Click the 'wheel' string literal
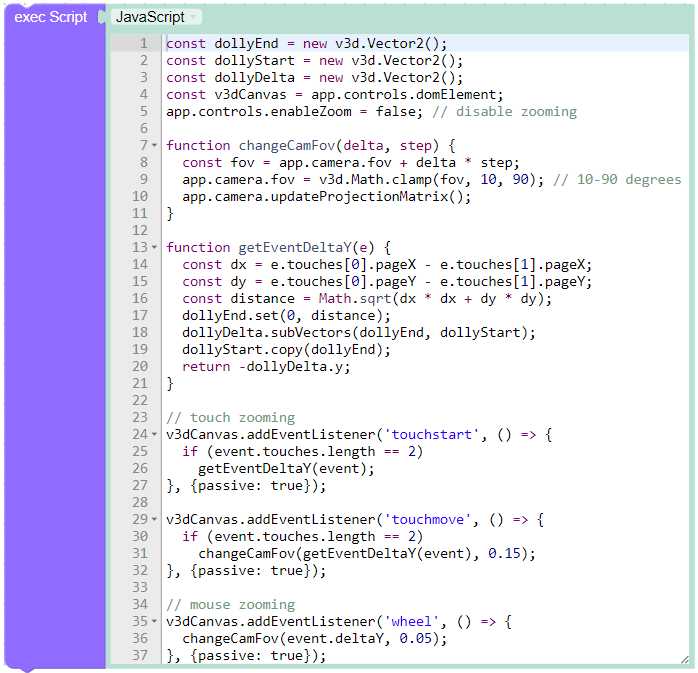 coord(411,621)
